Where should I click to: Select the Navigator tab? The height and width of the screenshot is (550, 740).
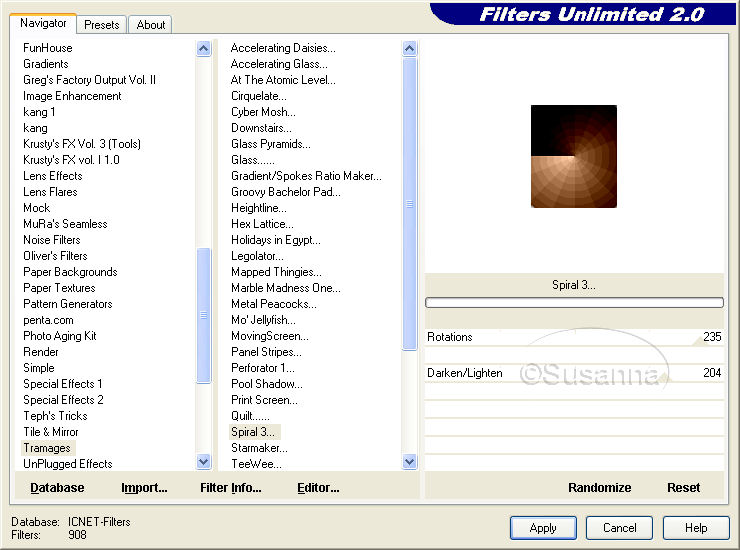coord(44,23)
